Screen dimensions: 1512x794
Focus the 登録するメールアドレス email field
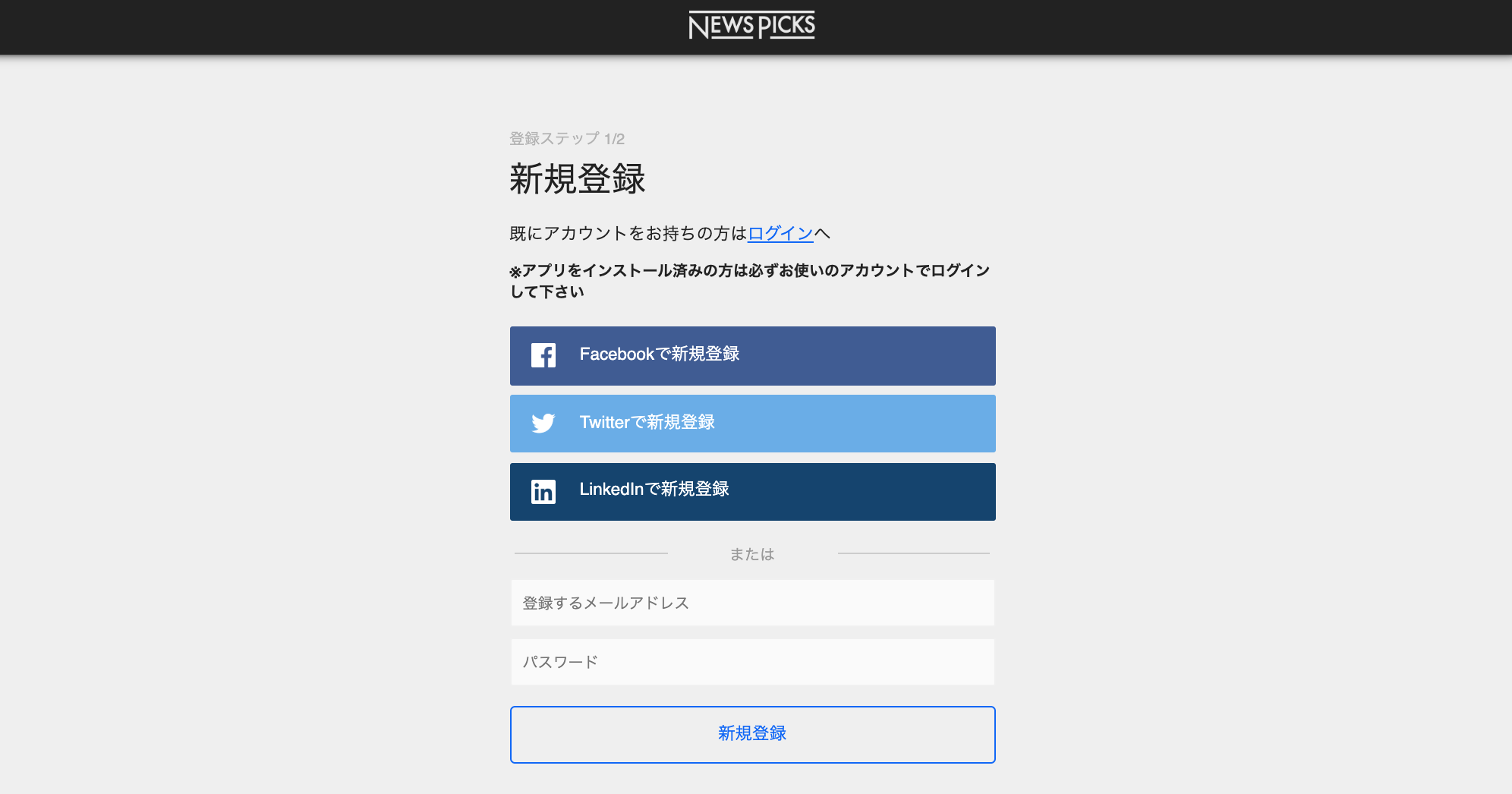[752, 603]
